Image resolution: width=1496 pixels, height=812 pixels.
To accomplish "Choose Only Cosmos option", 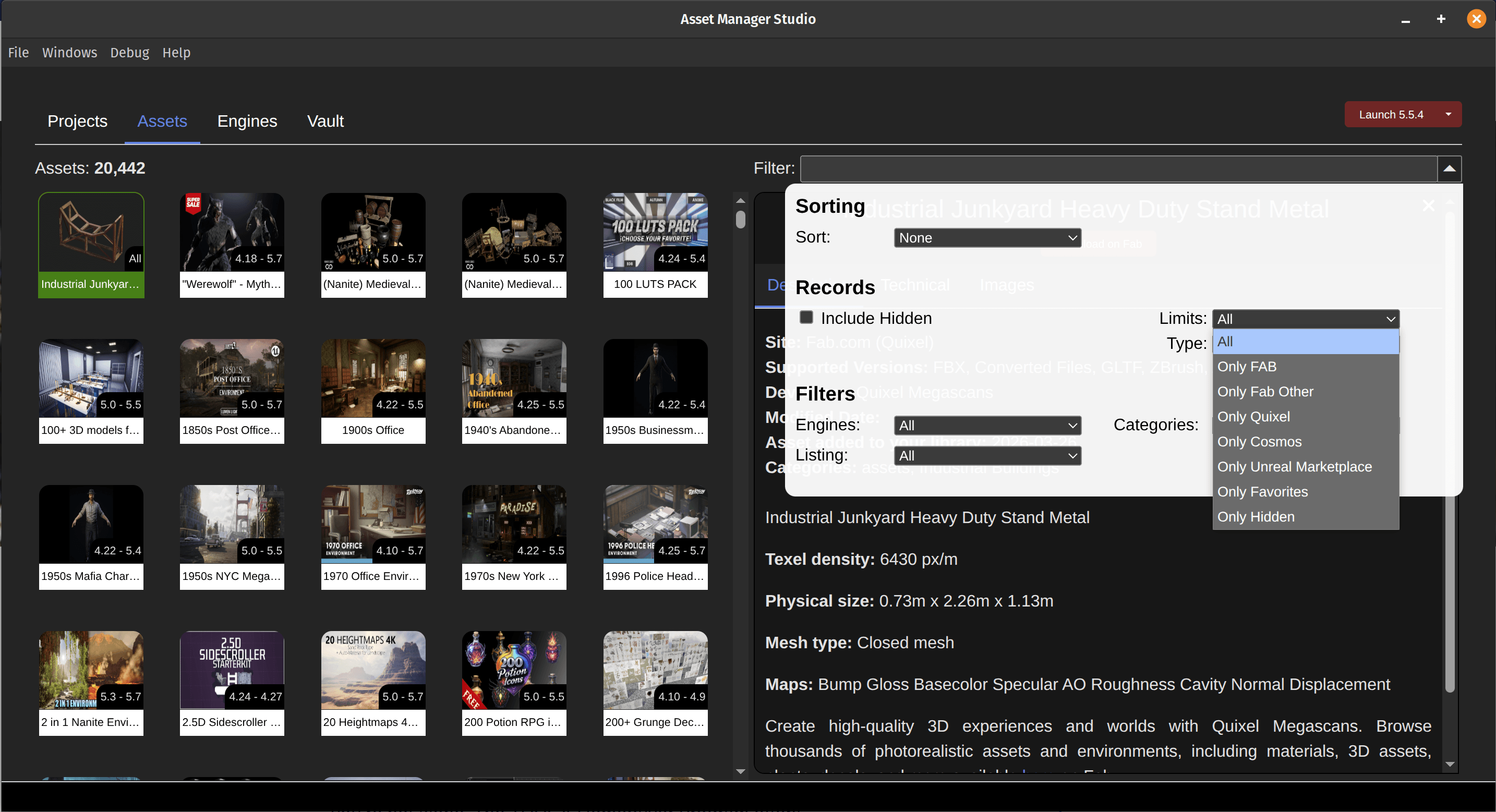I will pos(1306,441).
